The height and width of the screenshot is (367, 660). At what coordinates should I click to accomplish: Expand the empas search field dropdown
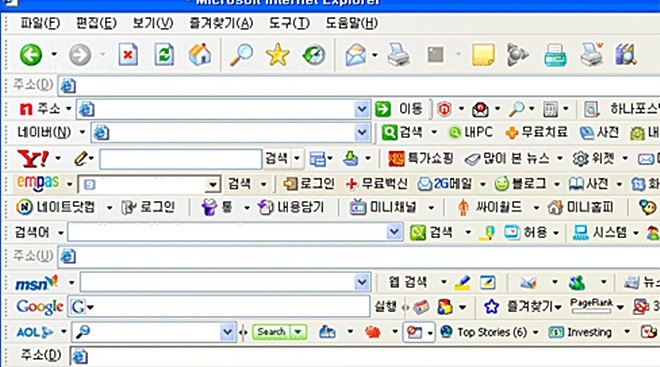click(213, 184)
